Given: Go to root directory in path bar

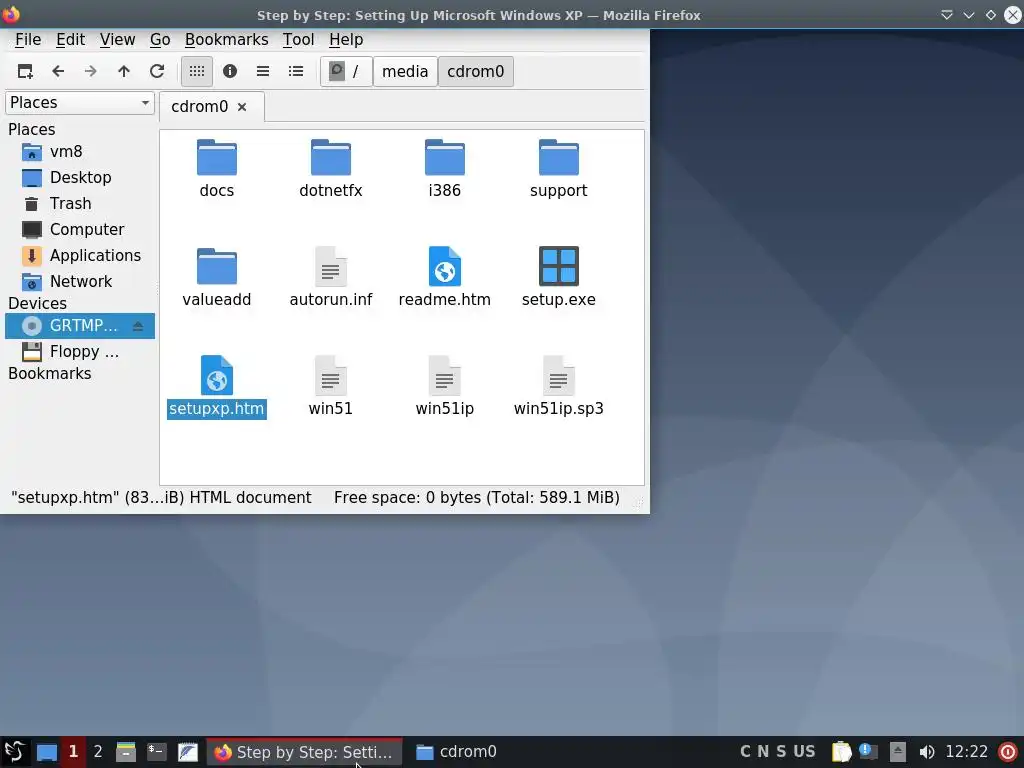Looking at the screenshot, I should click(x=346, y=71).
